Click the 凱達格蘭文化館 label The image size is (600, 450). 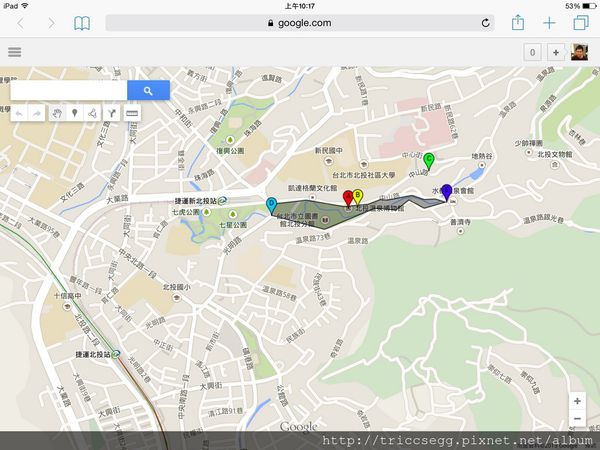coord(313,188)
